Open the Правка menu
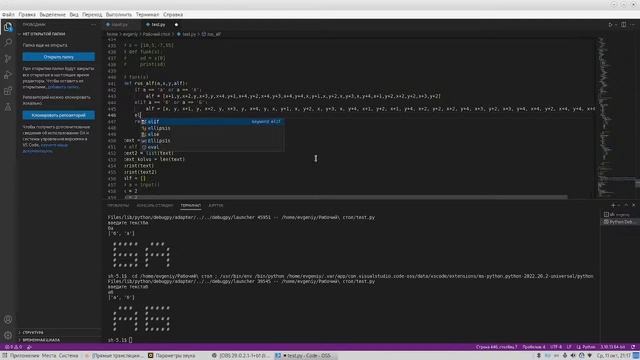Image resolution: width=640 pixels, height=360 pixels. (x=27, y=14)
